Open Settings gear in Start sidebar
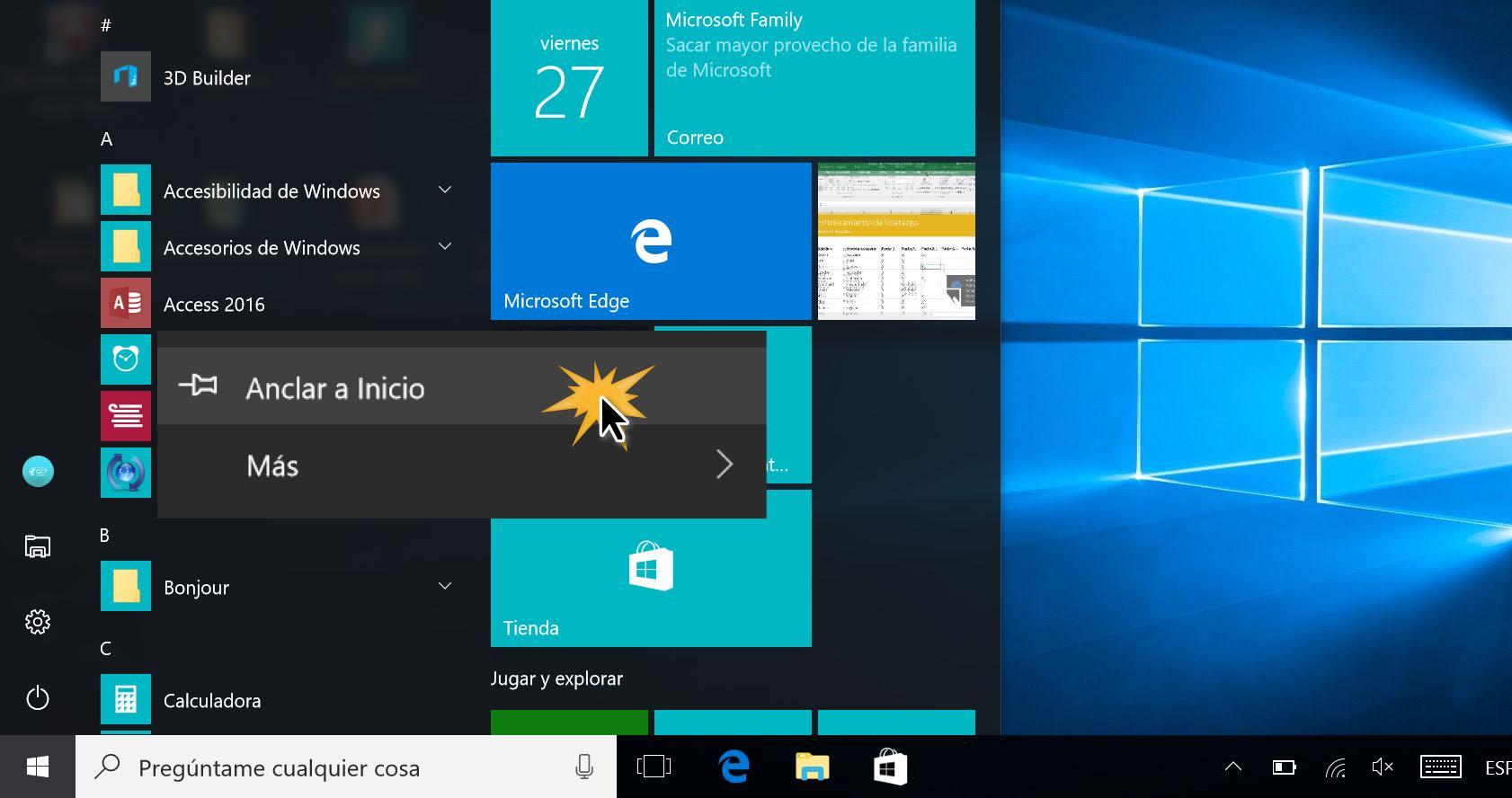Image resolution: width=1512 pixels, height=798 pixels. coord(38,622)
